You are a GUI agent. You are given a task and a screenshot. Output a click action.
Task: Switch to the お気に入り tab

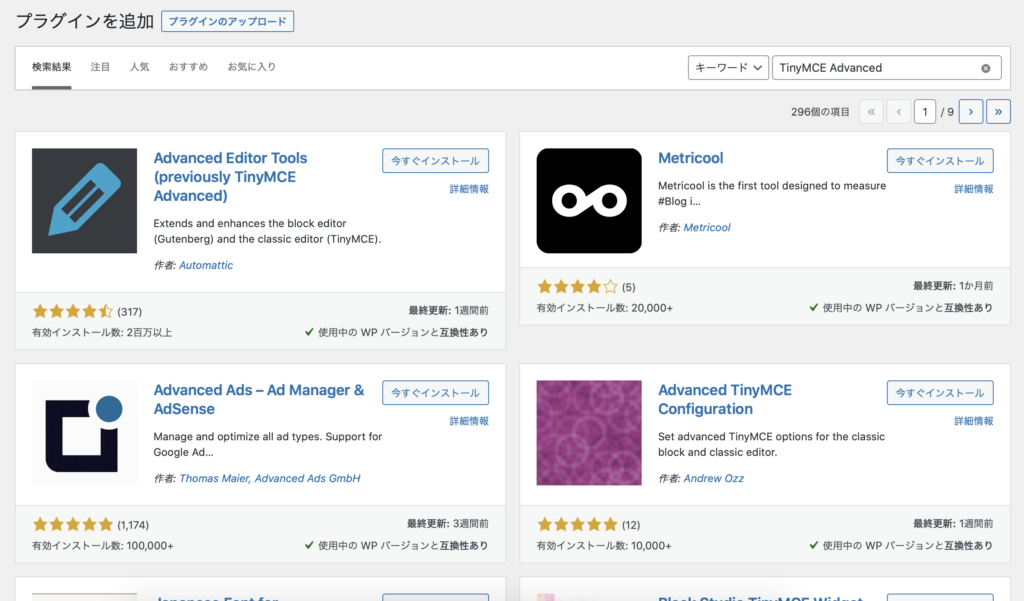pos(251,67)
